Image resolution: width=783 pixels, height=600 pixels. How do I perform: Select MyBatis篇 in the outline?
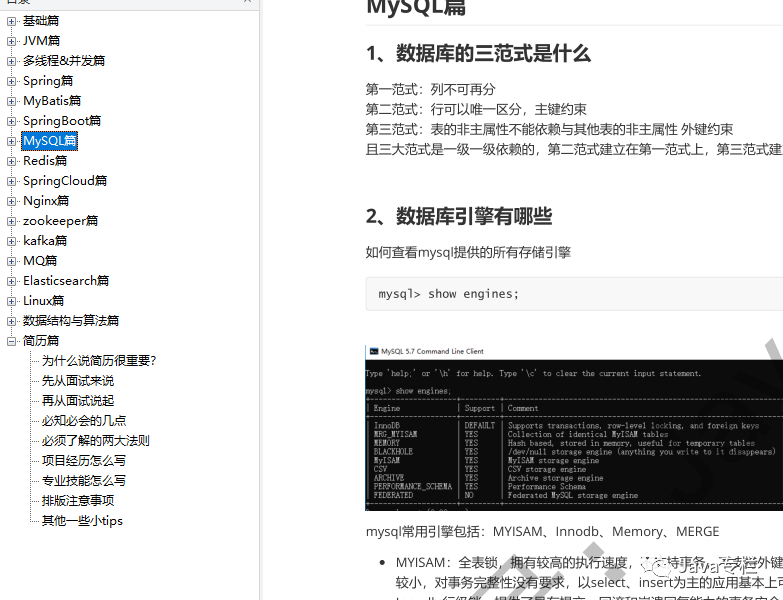[x=52, y=101]
